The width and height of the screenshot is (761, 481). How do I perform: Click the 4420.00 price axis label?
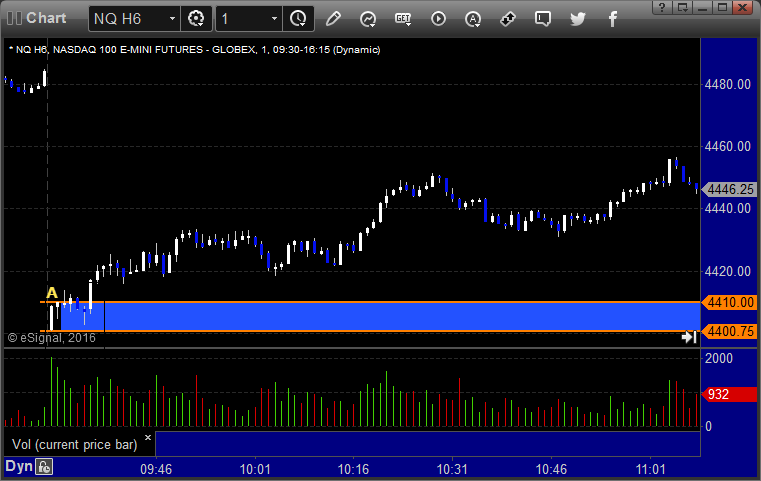[x=728, y=271]
